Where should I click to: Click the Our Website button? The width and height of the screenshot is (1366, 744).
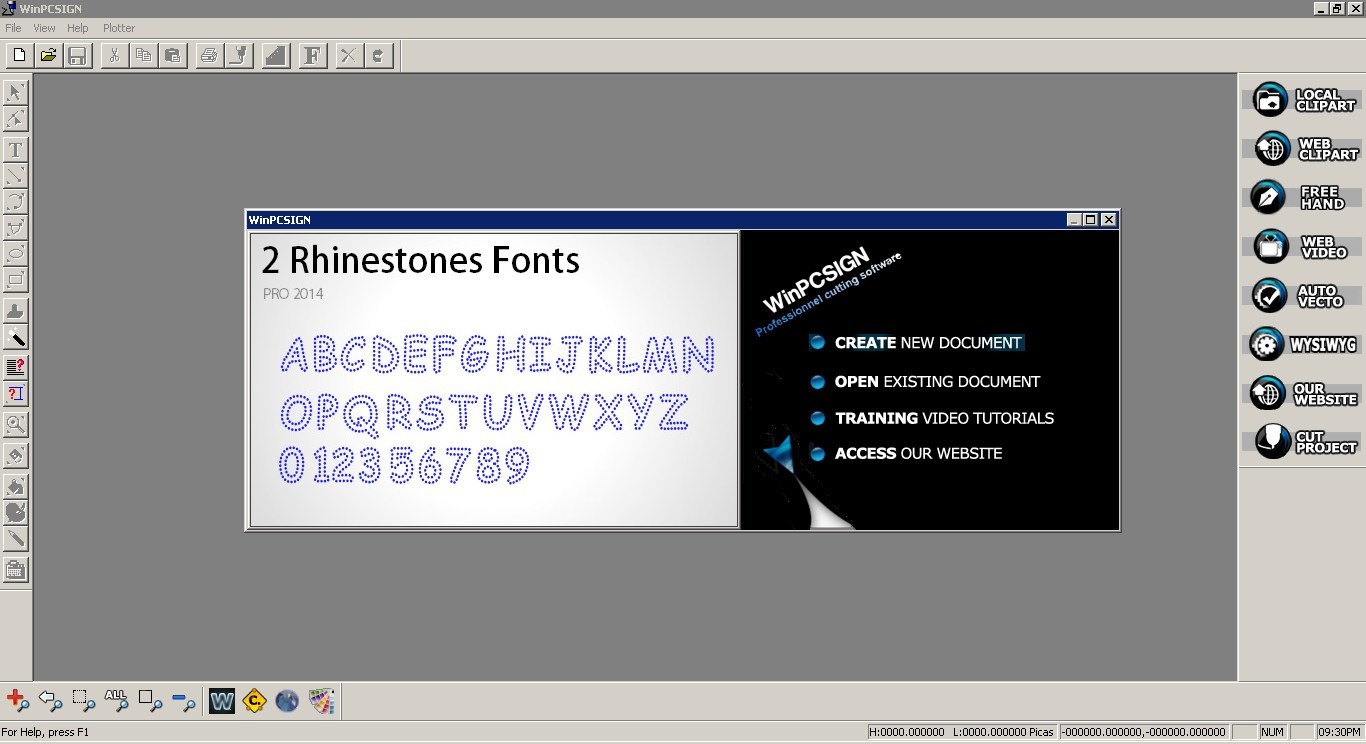(x=1303, y=393)
